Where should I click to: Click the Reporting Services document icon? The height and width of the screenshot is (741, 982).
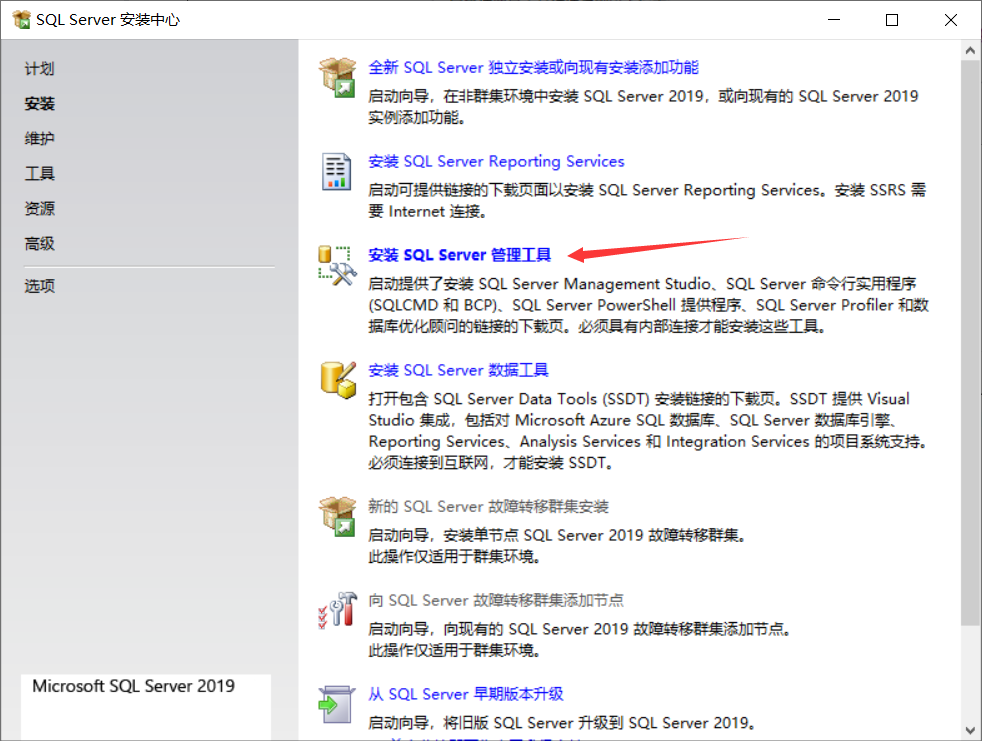(x=337, y=171)
